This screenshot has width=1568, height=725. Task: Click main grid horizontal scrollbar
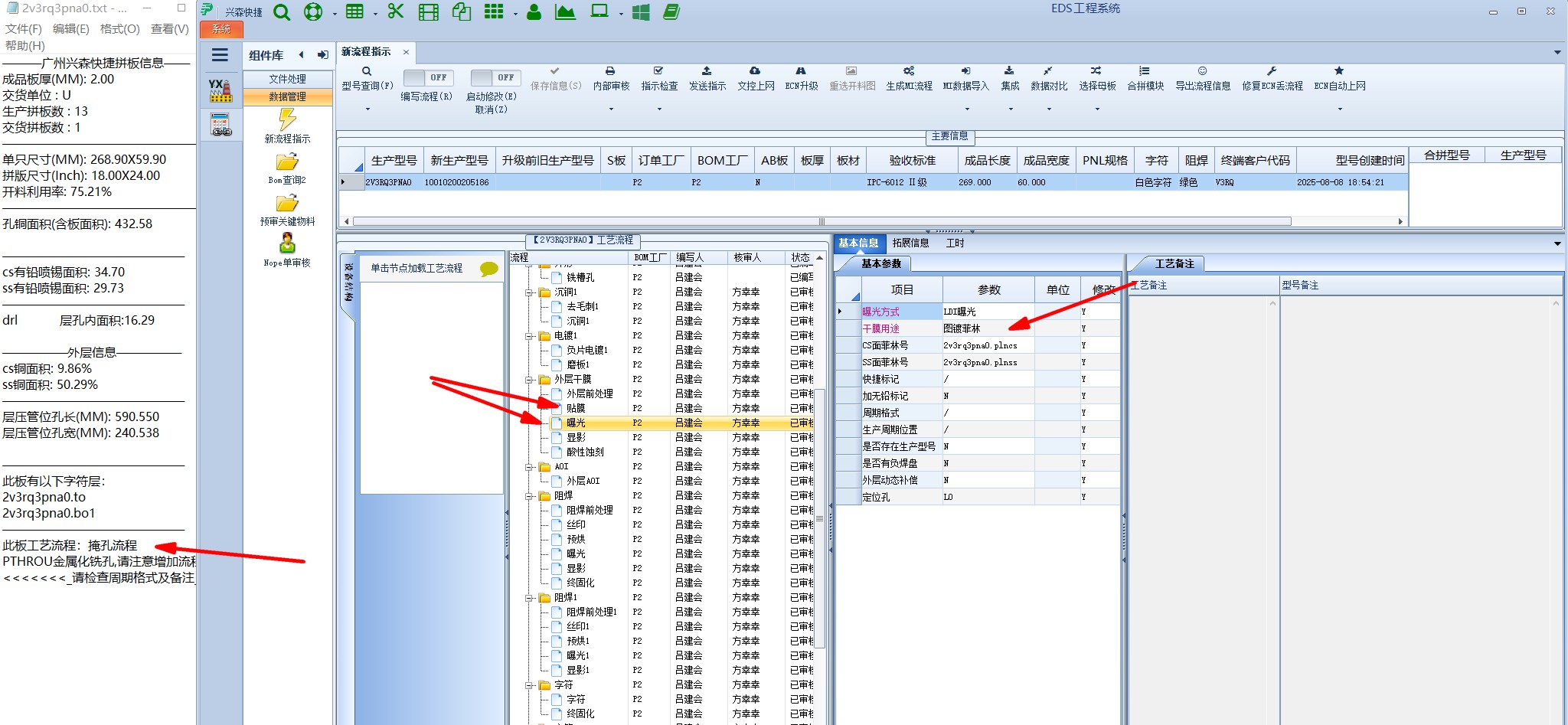[x=822, y=221]
